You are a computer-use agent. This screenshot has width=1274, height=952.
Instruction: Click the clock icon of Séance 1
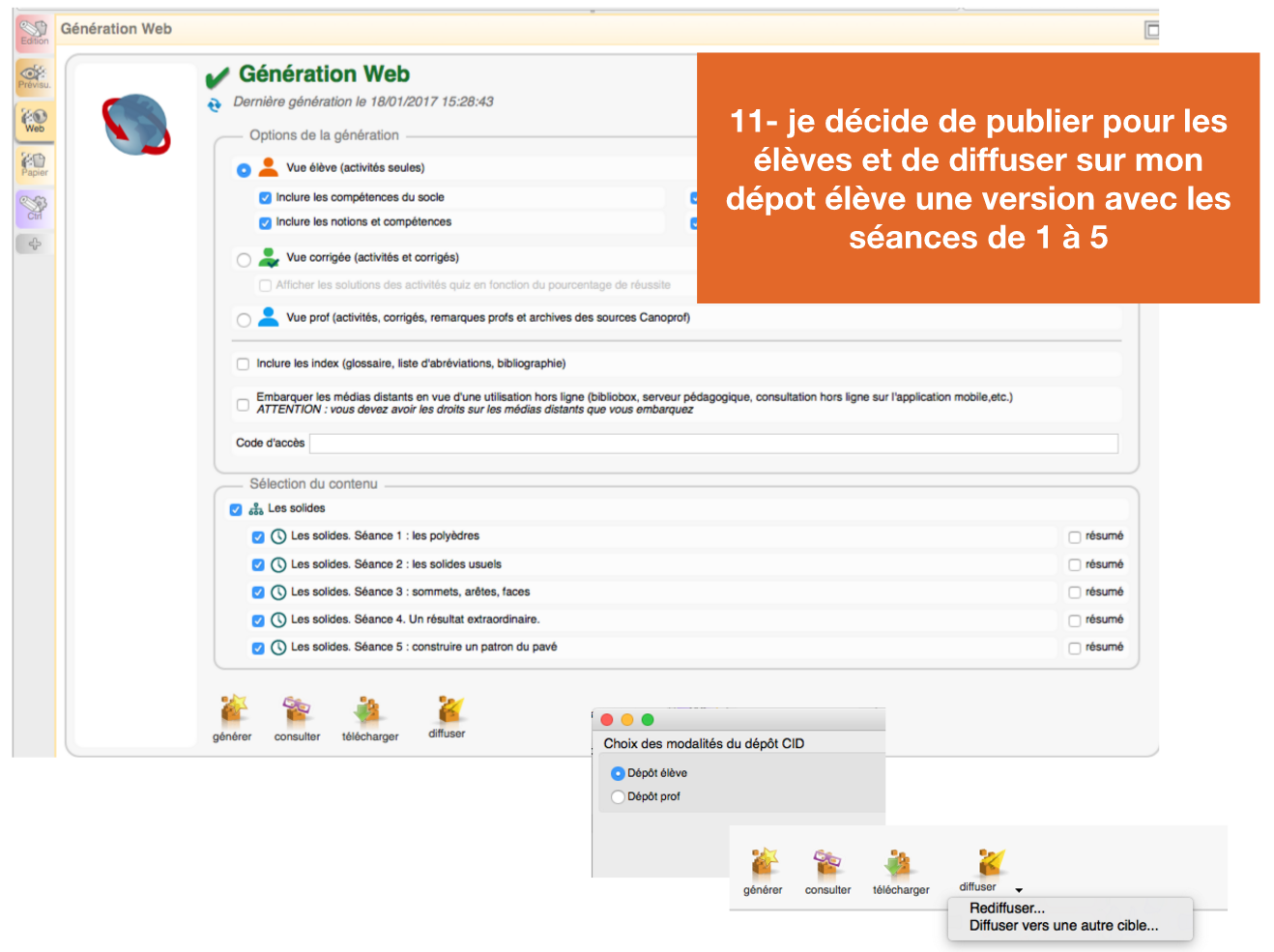pyautogui.click(x=278, y=536)
